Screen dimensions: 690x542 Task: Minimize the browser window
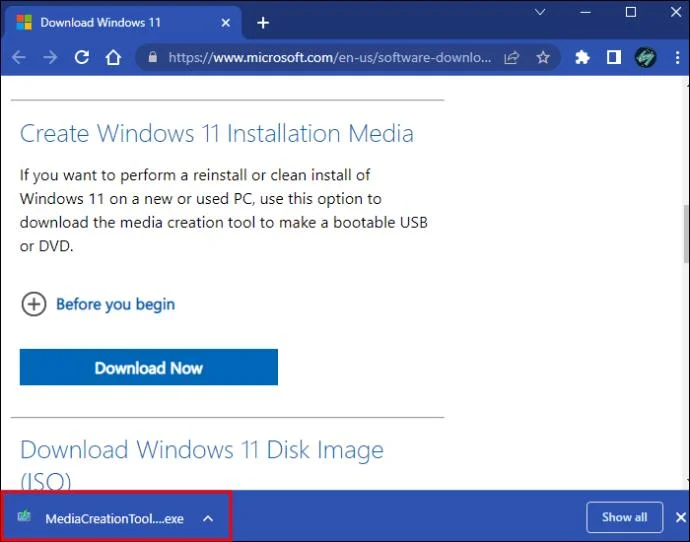coord(585,12)
